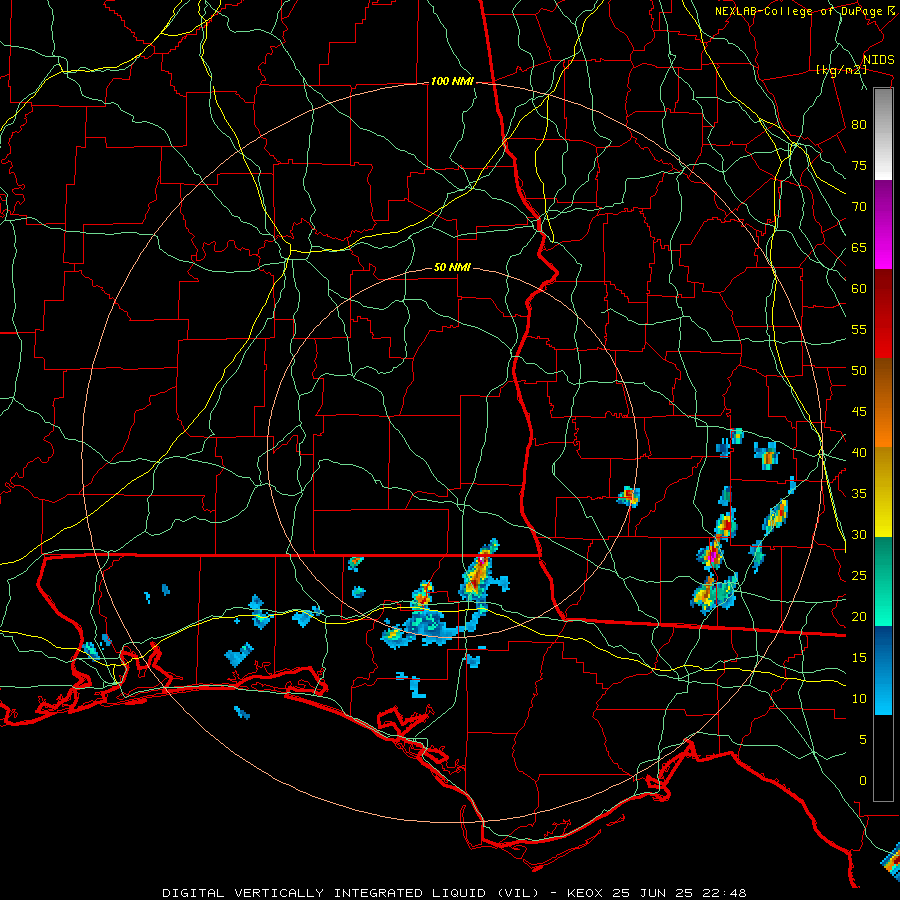Click the 60 value on the color scale
This screenshot has width=900, height=900.
[859, 289]
